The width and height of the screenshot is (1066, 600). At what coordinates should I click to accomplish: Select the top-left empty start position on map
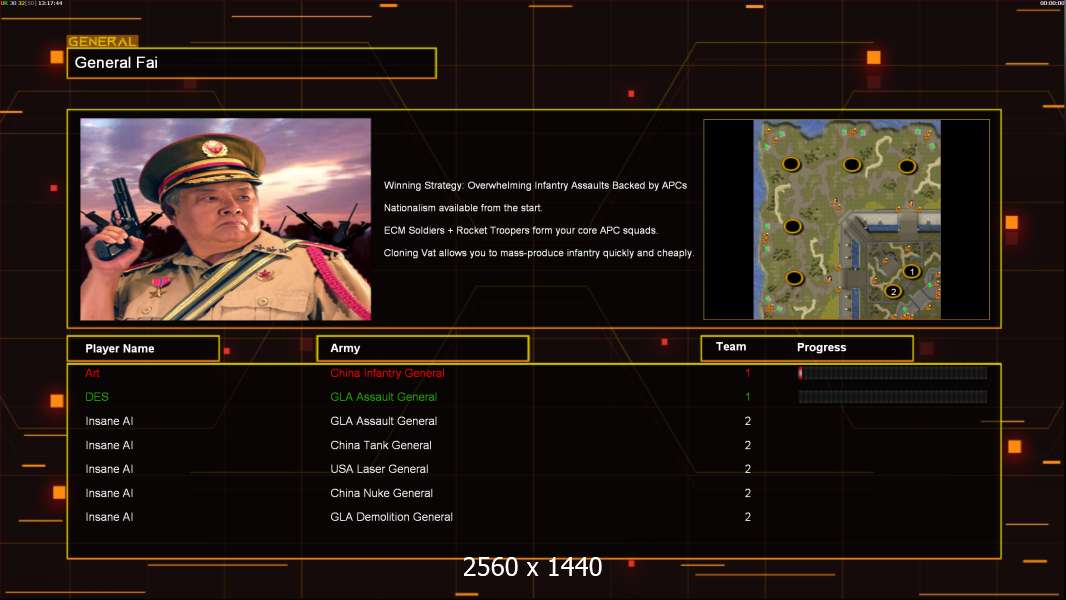pos(790,163)
